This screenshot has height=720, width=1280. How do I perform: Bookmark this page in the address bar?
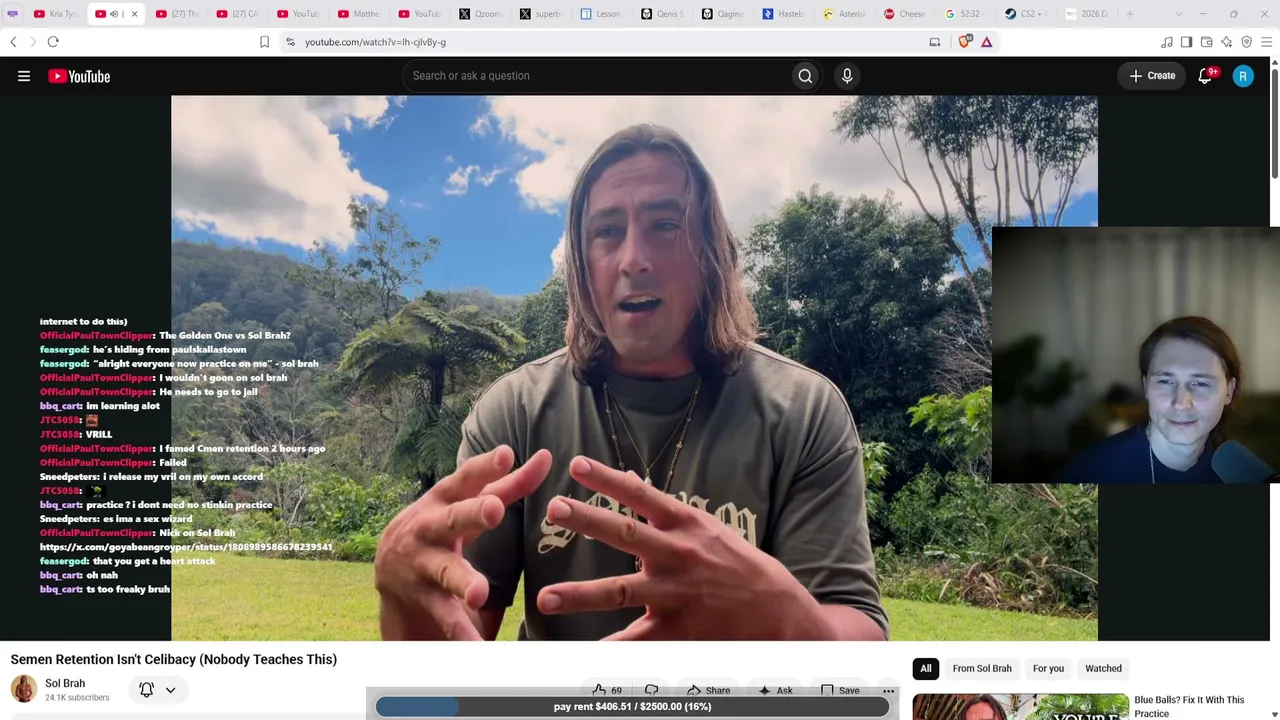(264, 42)
